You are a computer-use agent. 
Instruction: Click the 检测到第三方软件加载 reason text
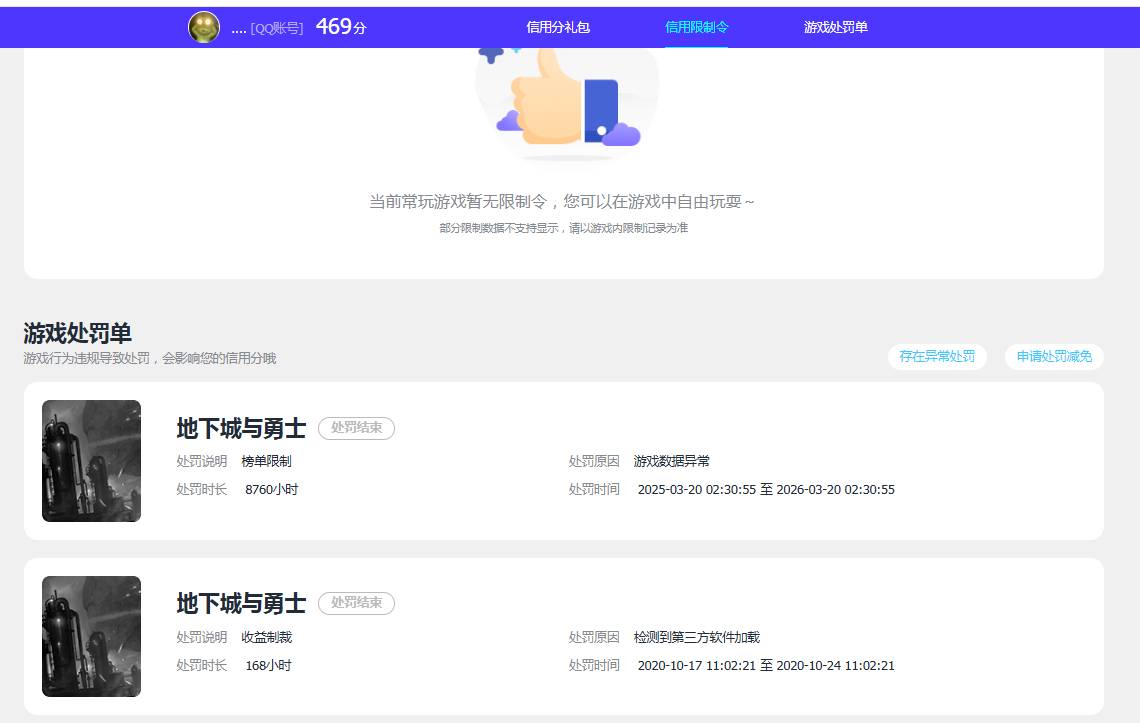(x=698, y=638)
